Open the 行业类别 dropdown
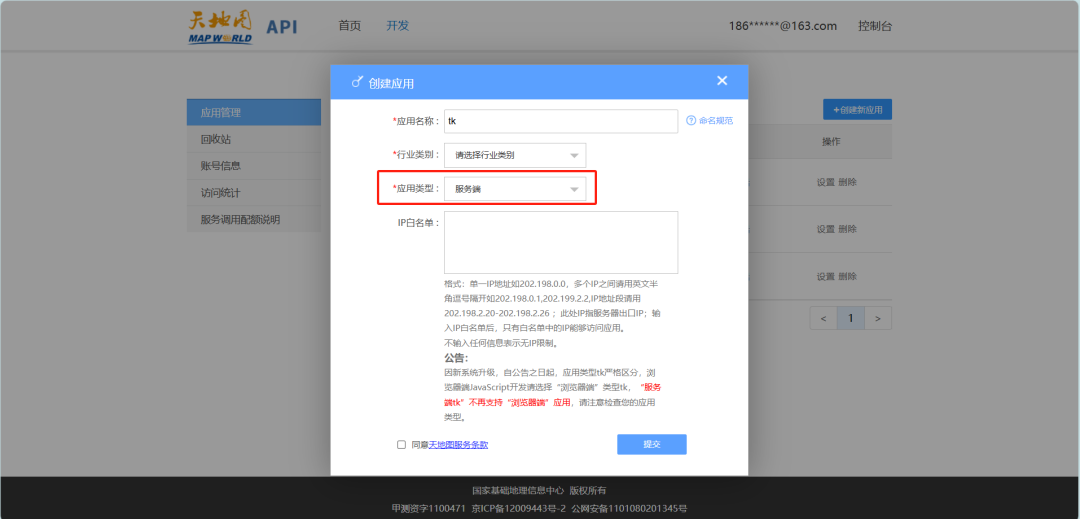 515,155
